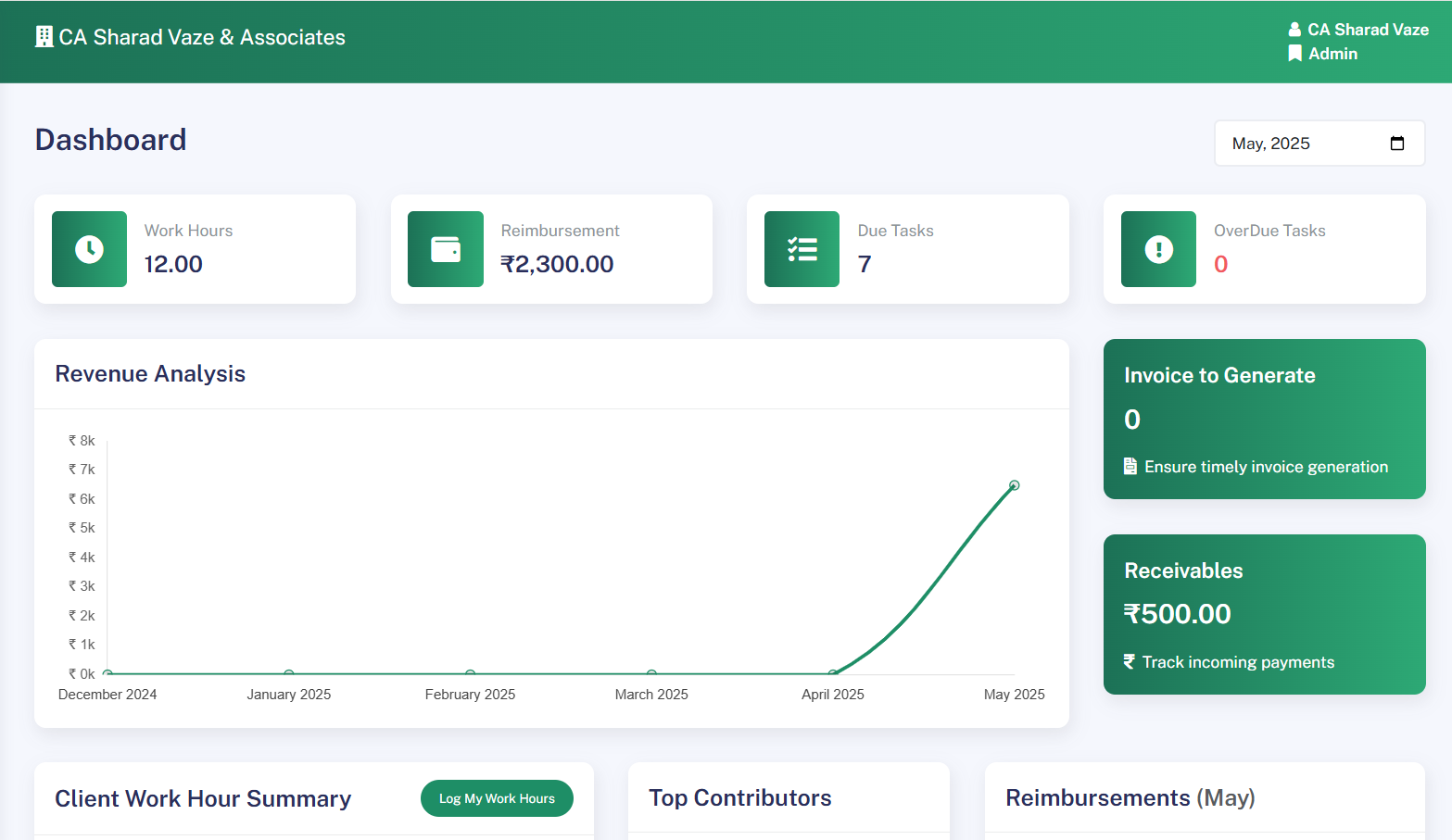Open CA Sharad Vaze & Associates home link
The width and height of the screenshot is (1452, 840).
click(x=201, y=37)
